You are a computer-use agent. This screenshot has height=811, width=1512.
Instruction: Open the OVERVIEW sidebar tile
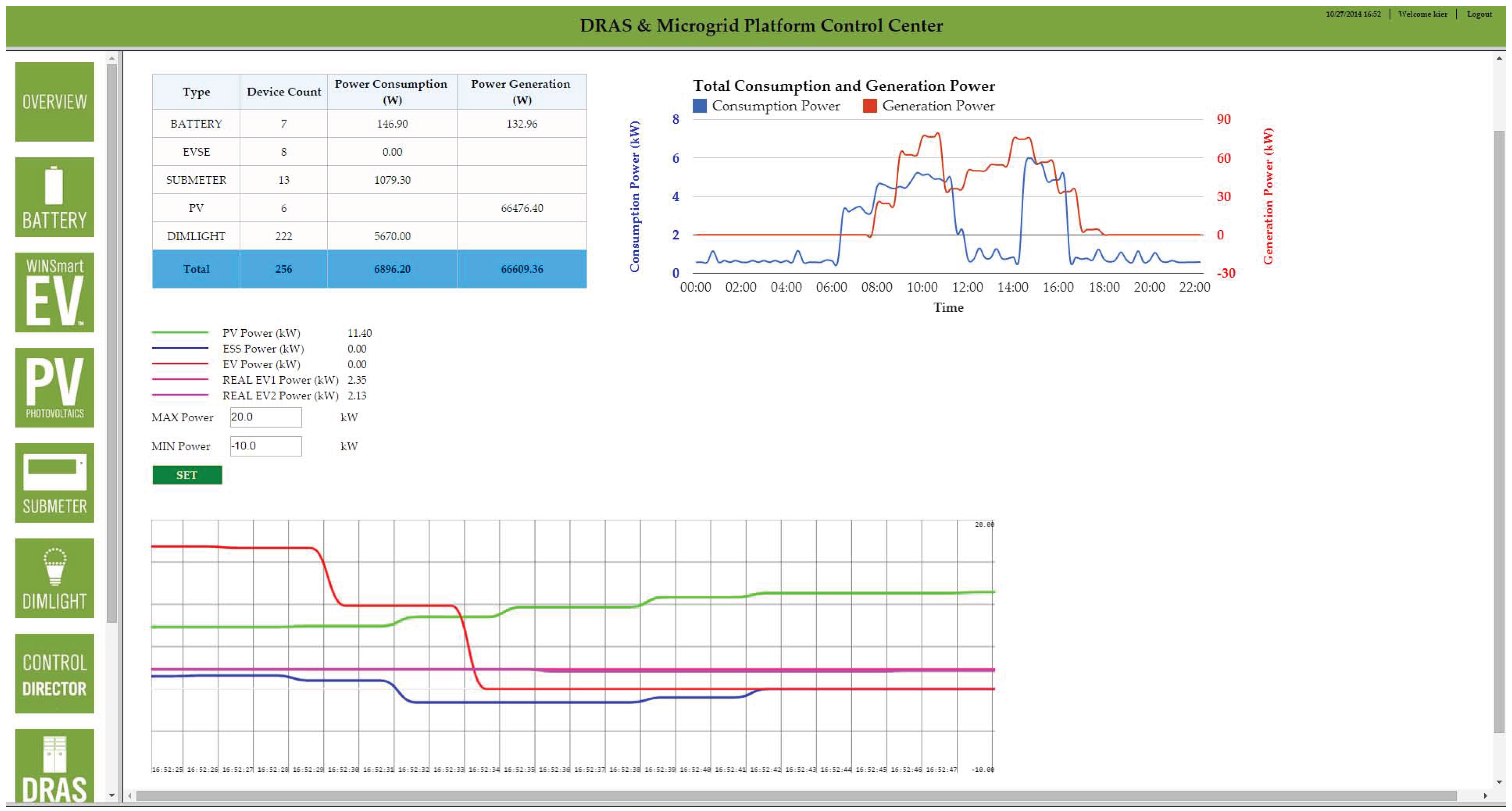point(54,102)
